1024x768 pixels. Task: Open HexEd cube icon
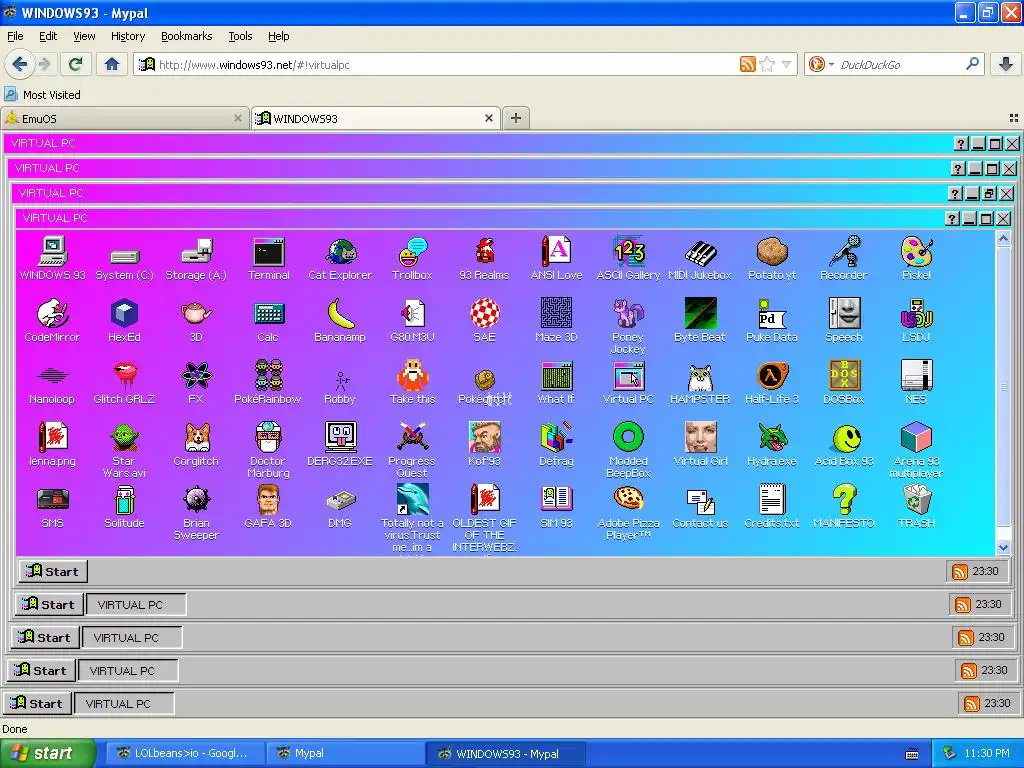click(124, 321)
